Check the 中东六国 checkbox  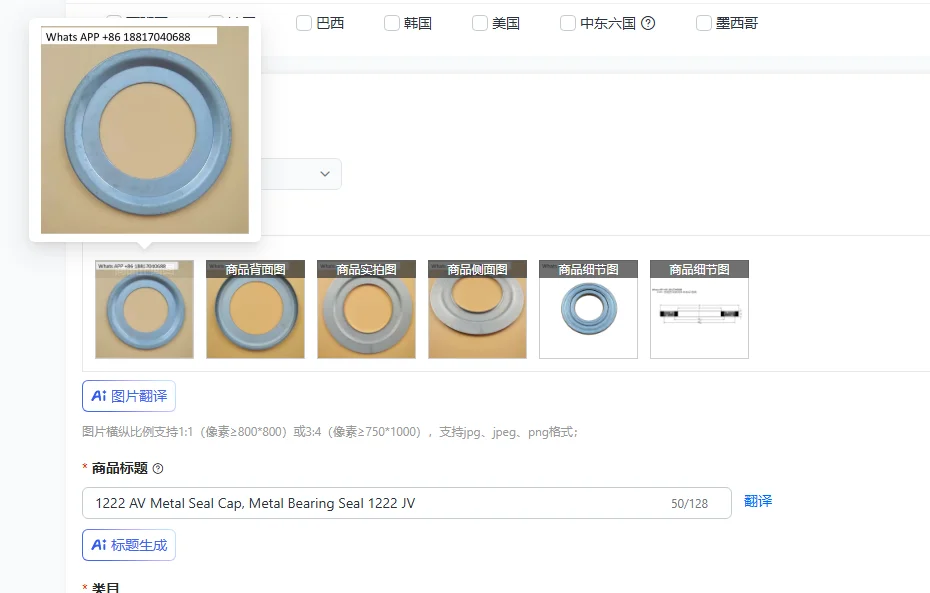pyautogui.click(x=568, y=22)
